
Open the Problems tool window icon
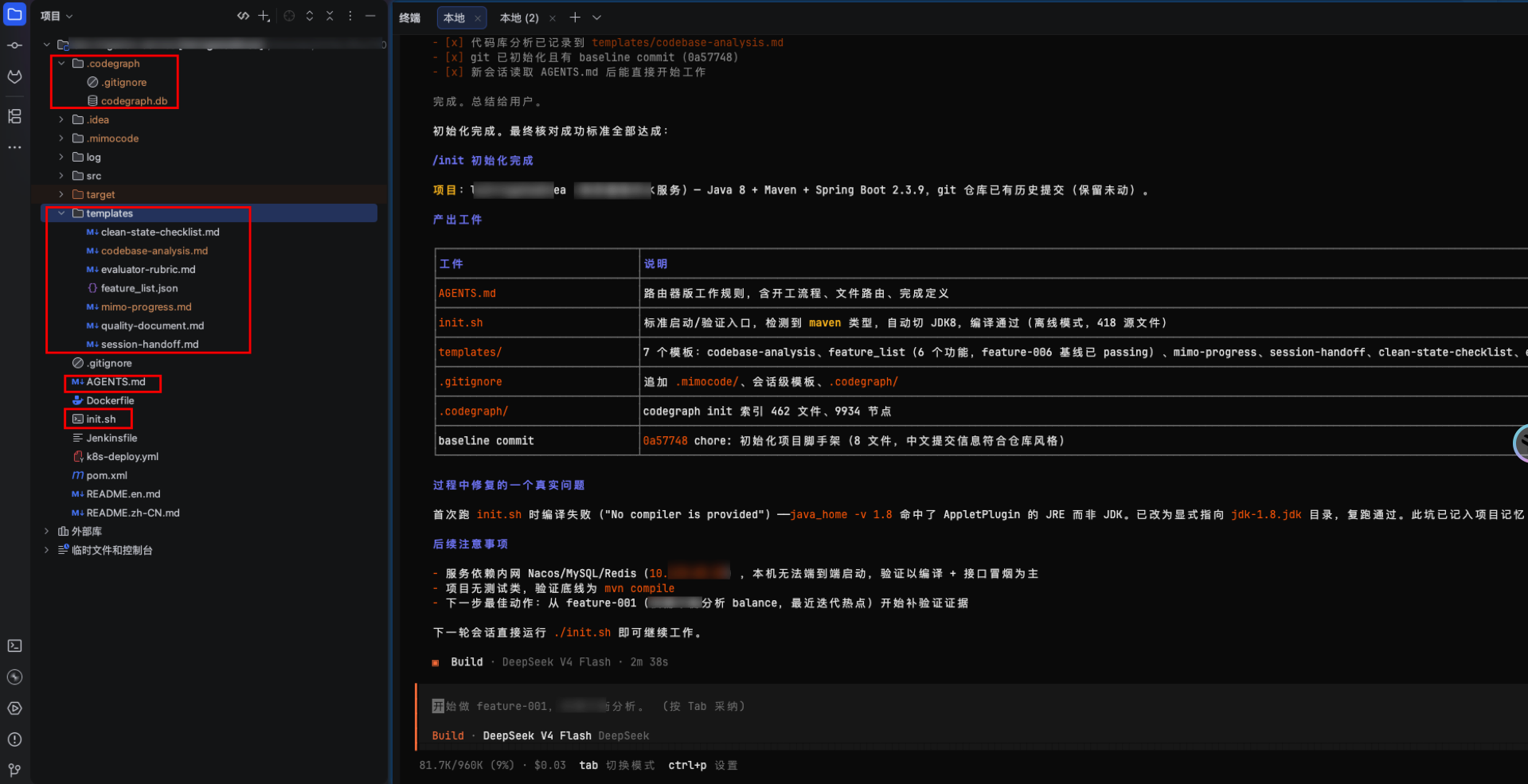click(x=14, y=739)
